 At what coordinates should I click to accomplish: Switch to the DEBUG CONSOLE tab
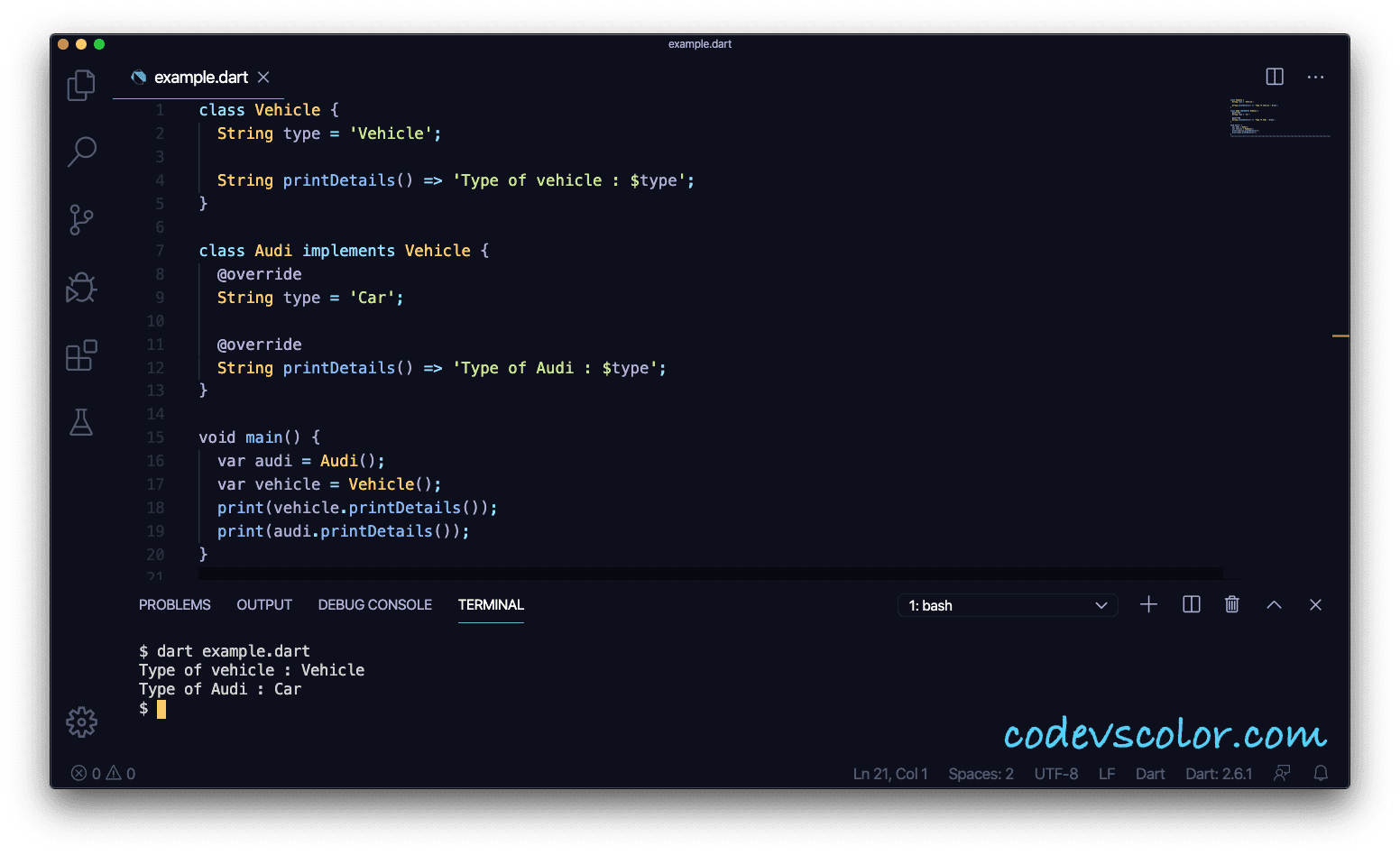pos(375,604)
